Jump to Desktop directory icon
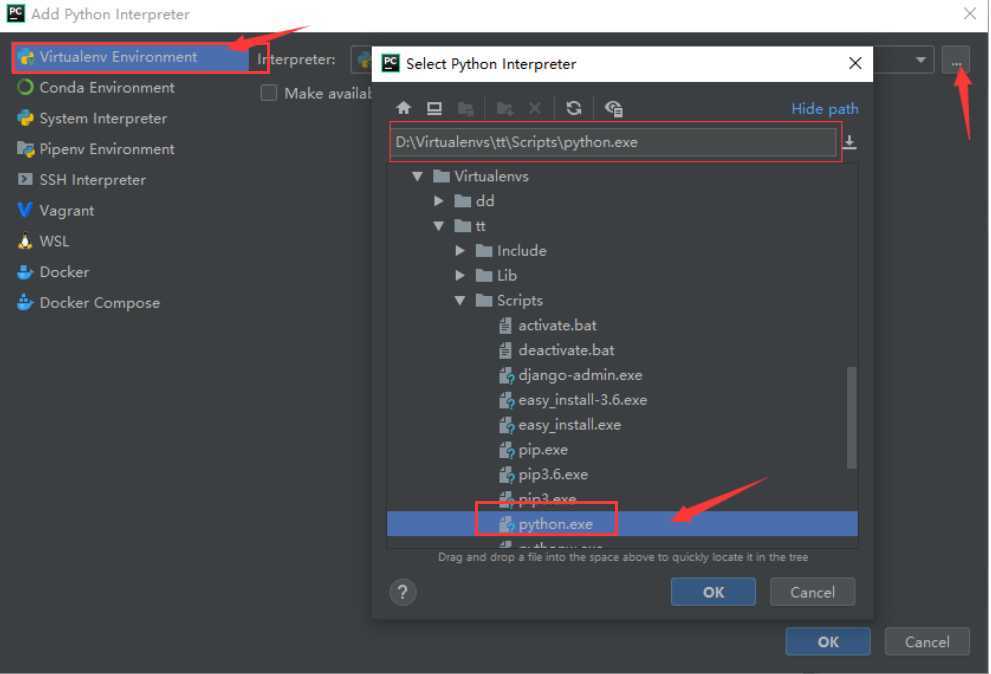This screenshot has height=674, width=991. (434, 108)
